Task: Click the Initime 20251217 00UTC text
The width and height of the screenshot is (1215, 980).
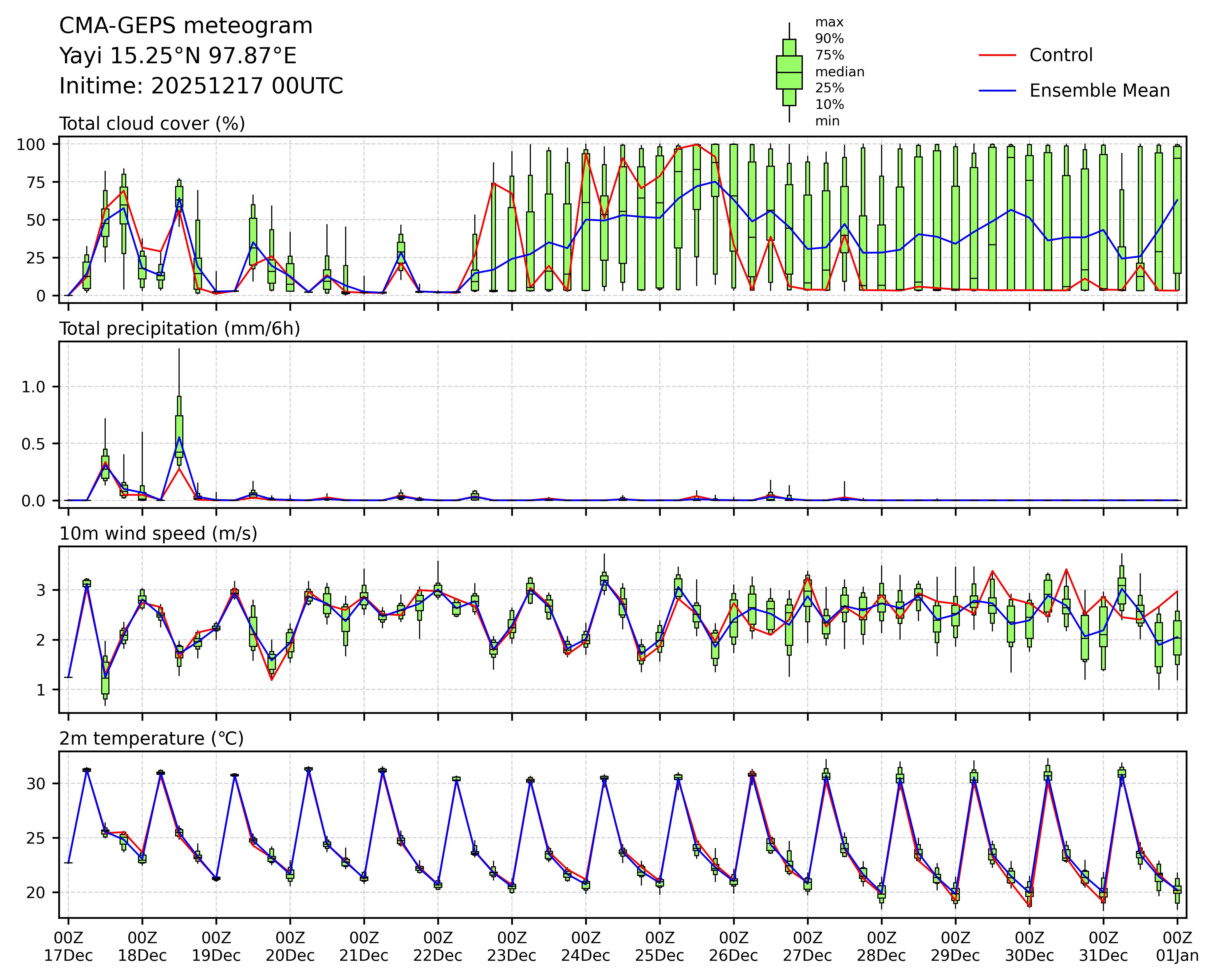Action: tap(201, 86)
